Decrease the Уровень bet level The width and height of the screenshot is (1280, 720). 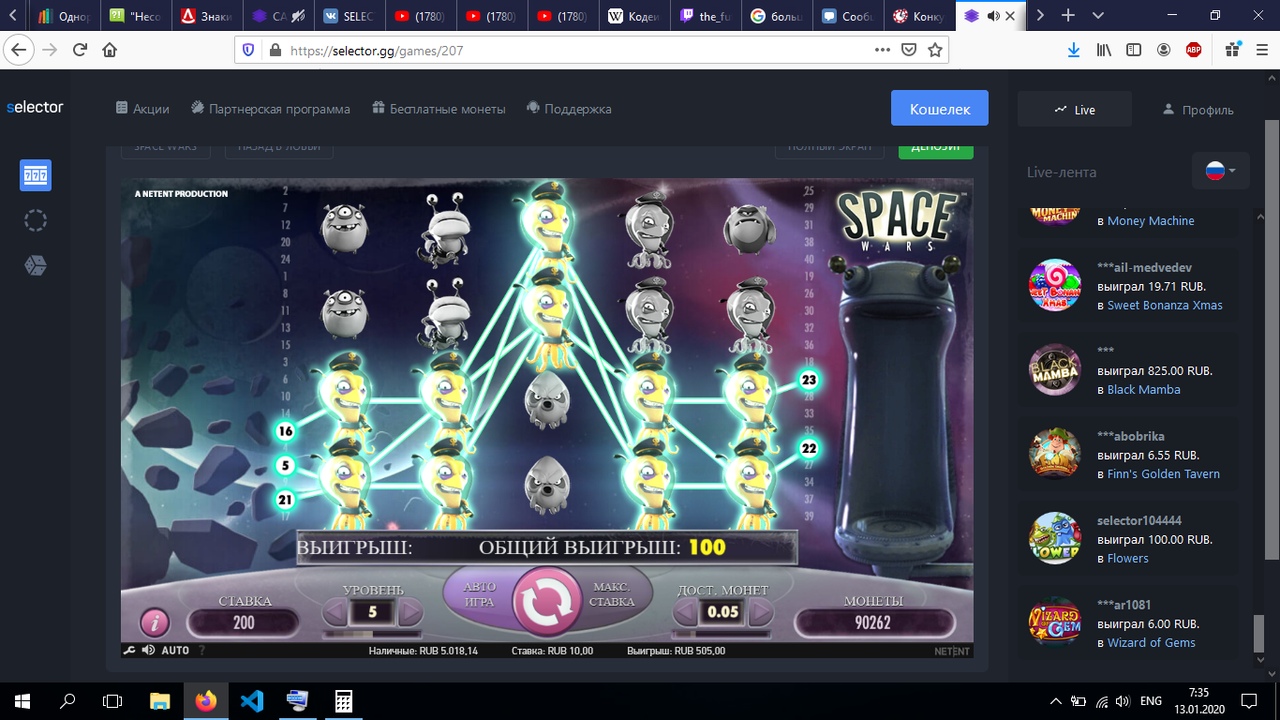tap(335, 612)
